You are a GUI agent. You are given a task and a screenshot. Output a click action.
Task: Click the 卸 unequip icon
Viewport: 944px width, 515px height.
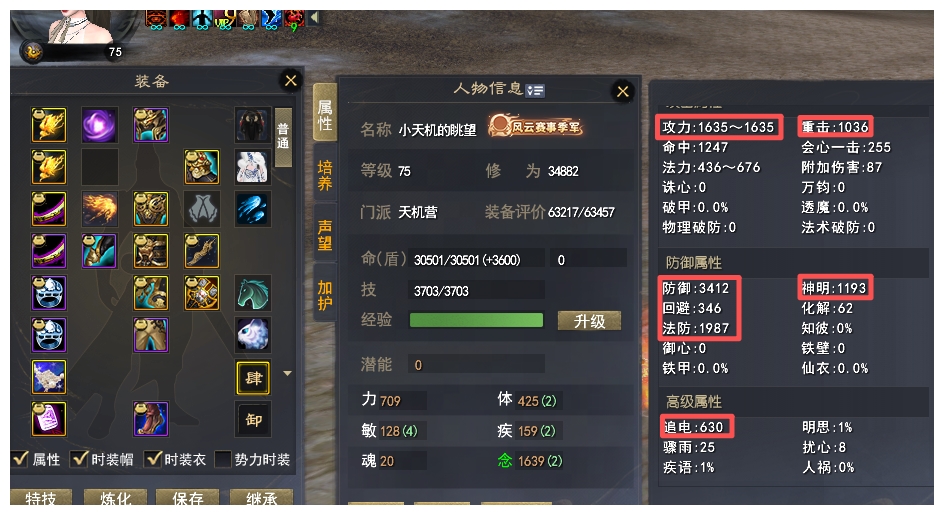253,419
